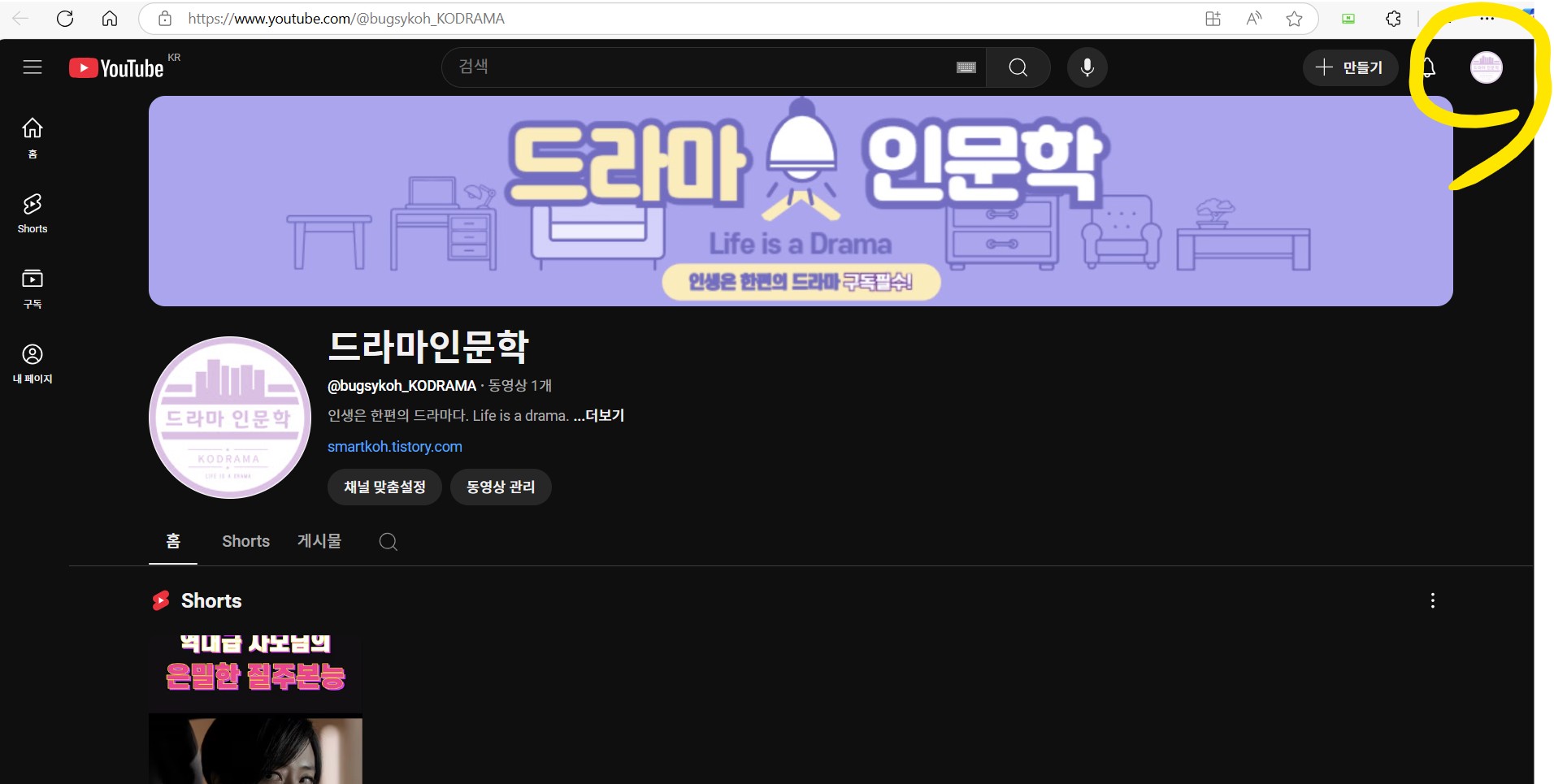
Task: Select the 홈 channel tab
Action: 173,541
